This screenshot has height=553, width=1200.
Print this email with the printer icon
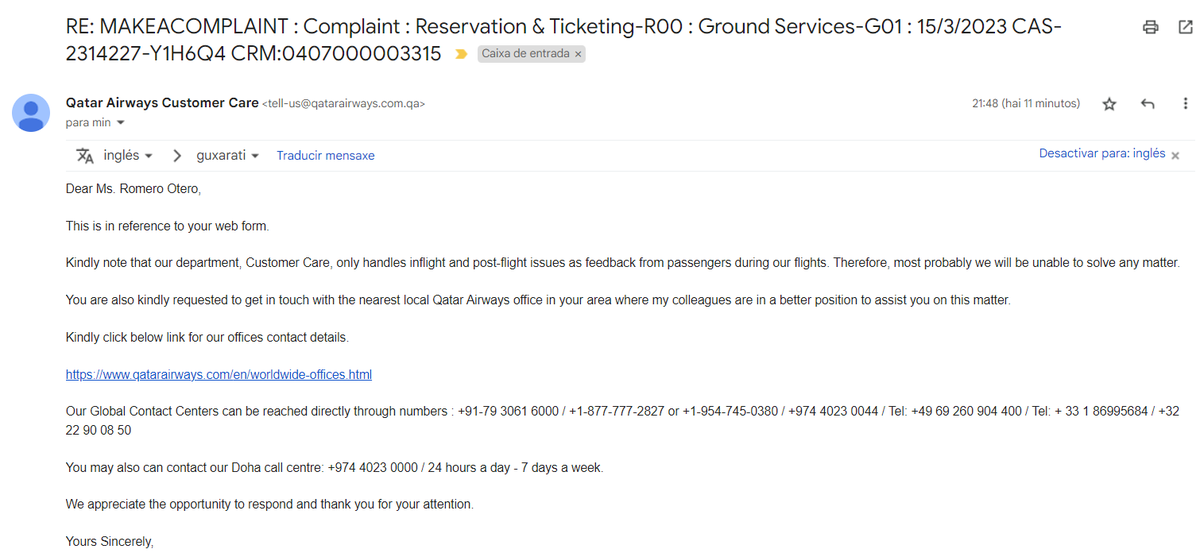pyautogui.click(x=1151, y=27)
